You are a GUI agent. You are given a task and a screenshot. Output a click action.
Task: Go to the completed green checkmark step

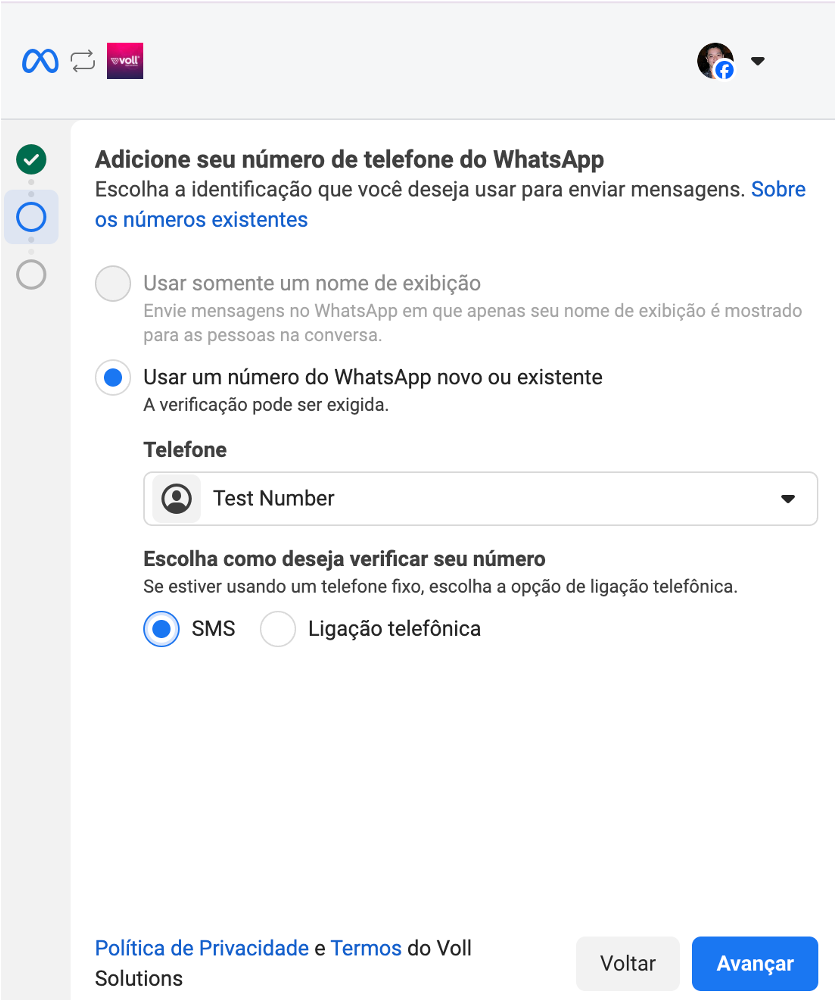[x=32, y=158]
